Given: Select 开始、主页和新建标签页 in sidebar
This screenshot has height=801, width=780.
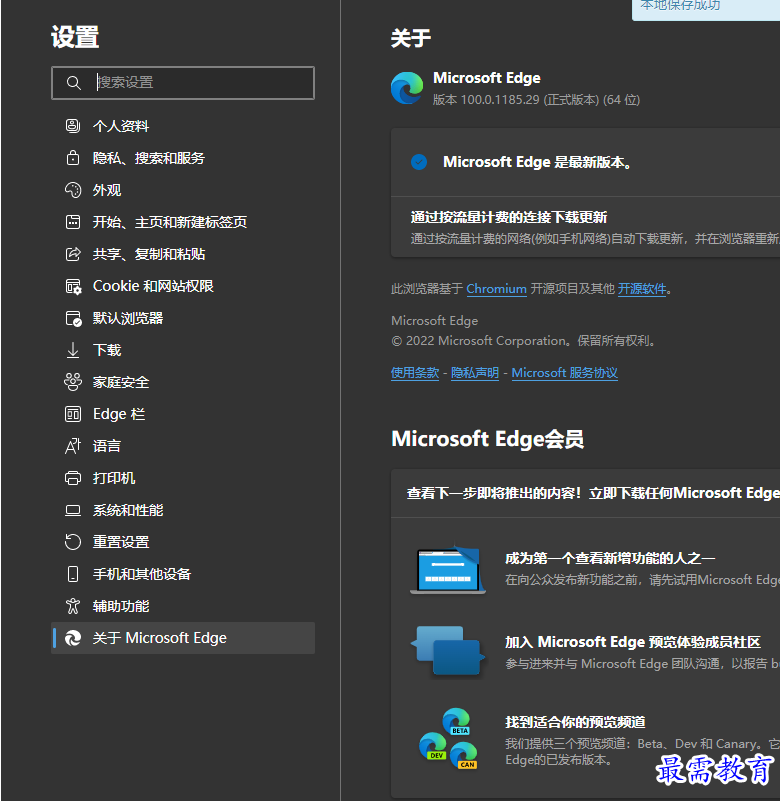Looking at the screenshot, I should [183, 222].
